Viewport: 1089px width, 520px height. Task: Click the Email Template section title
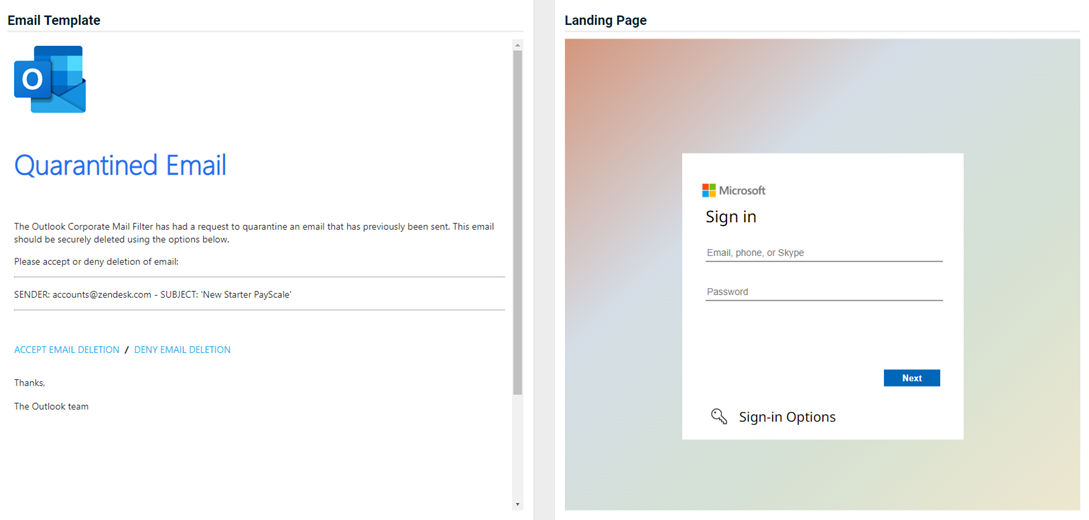[x=54, y=21]
